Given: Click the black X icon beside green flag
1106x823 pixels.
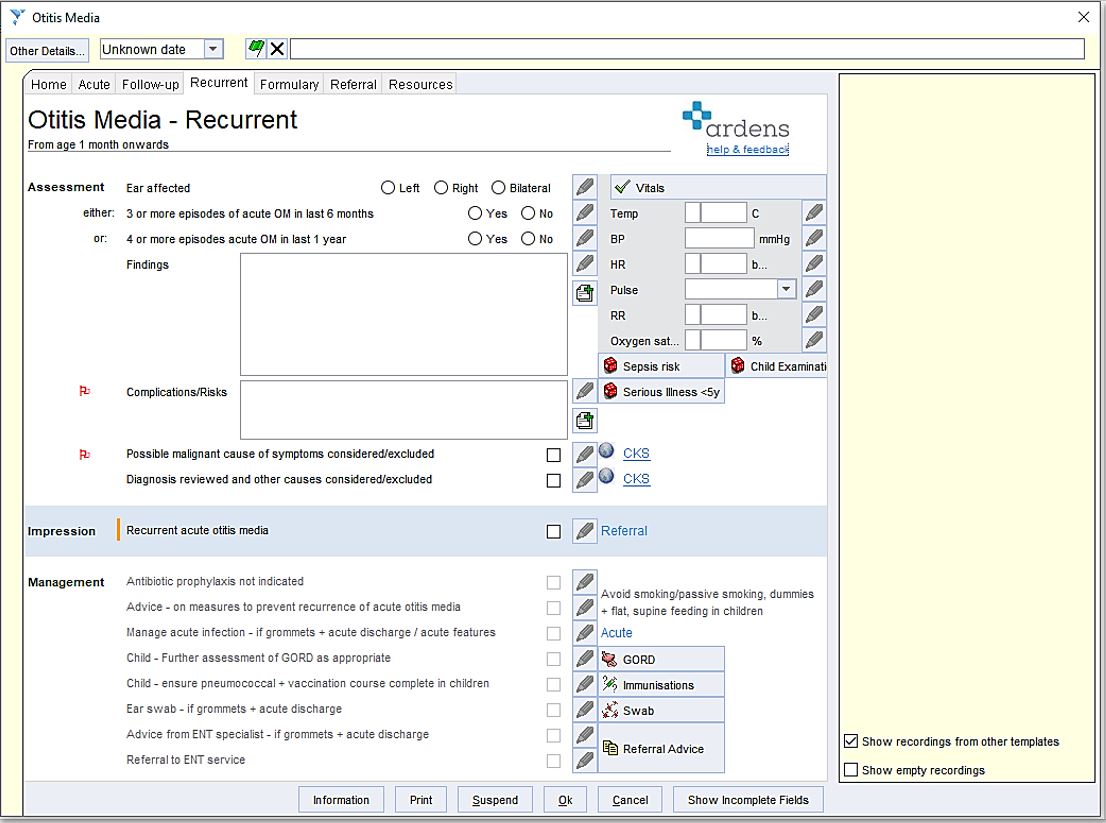Looking at the screenshot, I should click(277, 49).
